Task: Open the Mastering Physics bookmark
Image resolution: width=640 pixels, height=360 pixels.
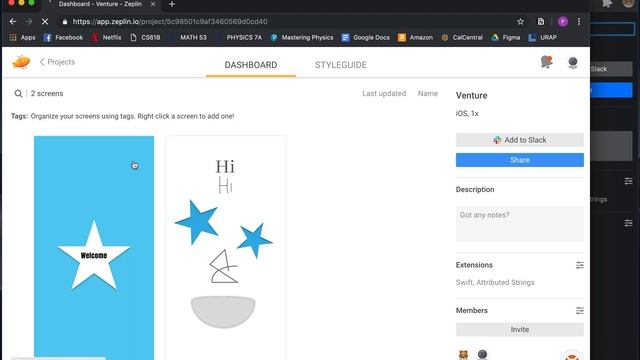Action: (x=302, y=38)
